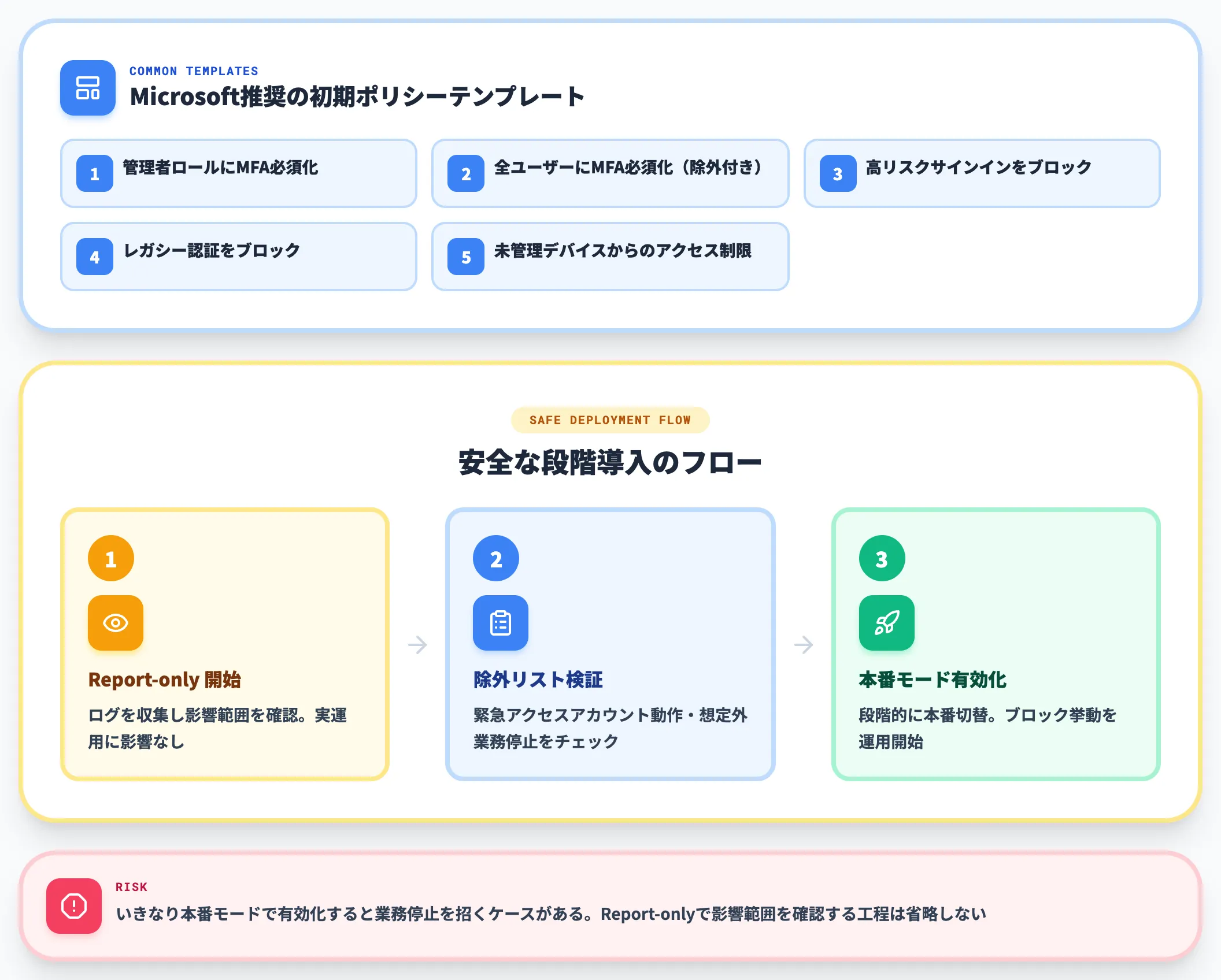The height and width of the screenshot is (980, 1221).
Task: Click the red alert icon in Risk banner
Action: click(x=74, y=906)
